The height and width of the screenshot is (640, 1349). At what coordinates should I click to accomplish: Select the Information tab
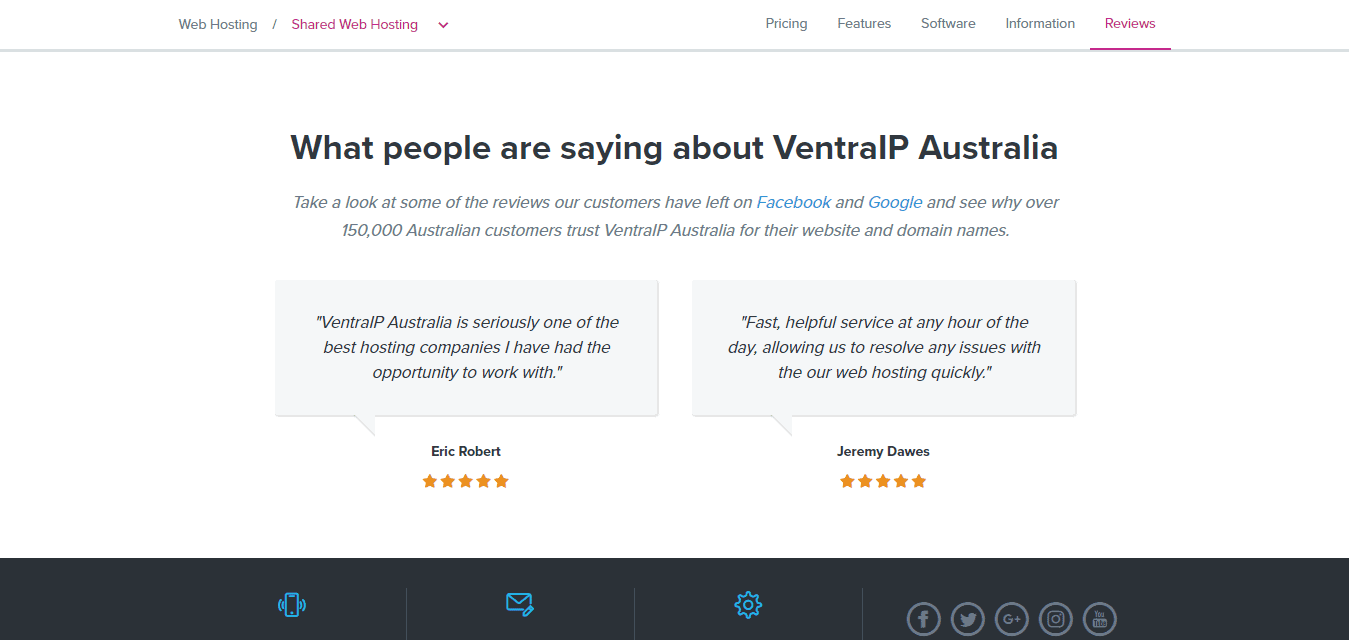[x=1040, y=24]
